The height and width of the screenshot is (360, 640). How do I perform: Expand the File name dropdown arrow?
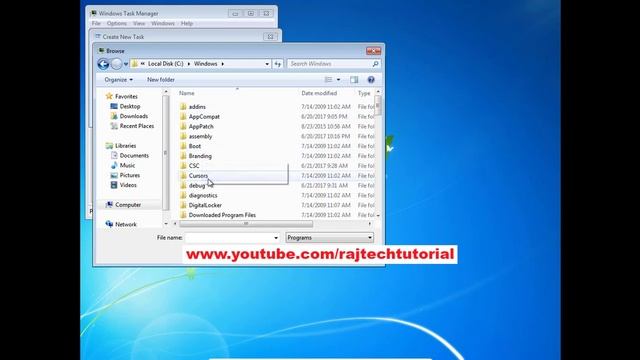pyautogui.click(x=276, y=238)
